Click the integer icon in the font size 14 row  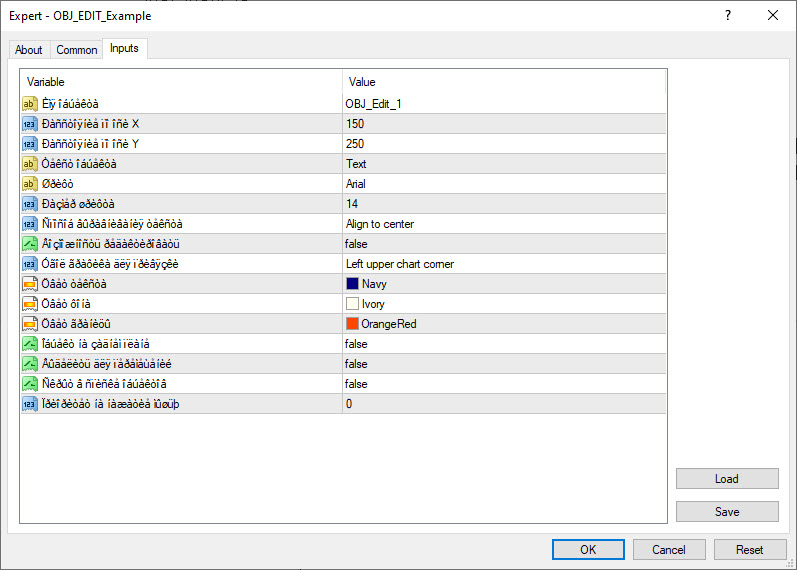click(x=30, y=204)
